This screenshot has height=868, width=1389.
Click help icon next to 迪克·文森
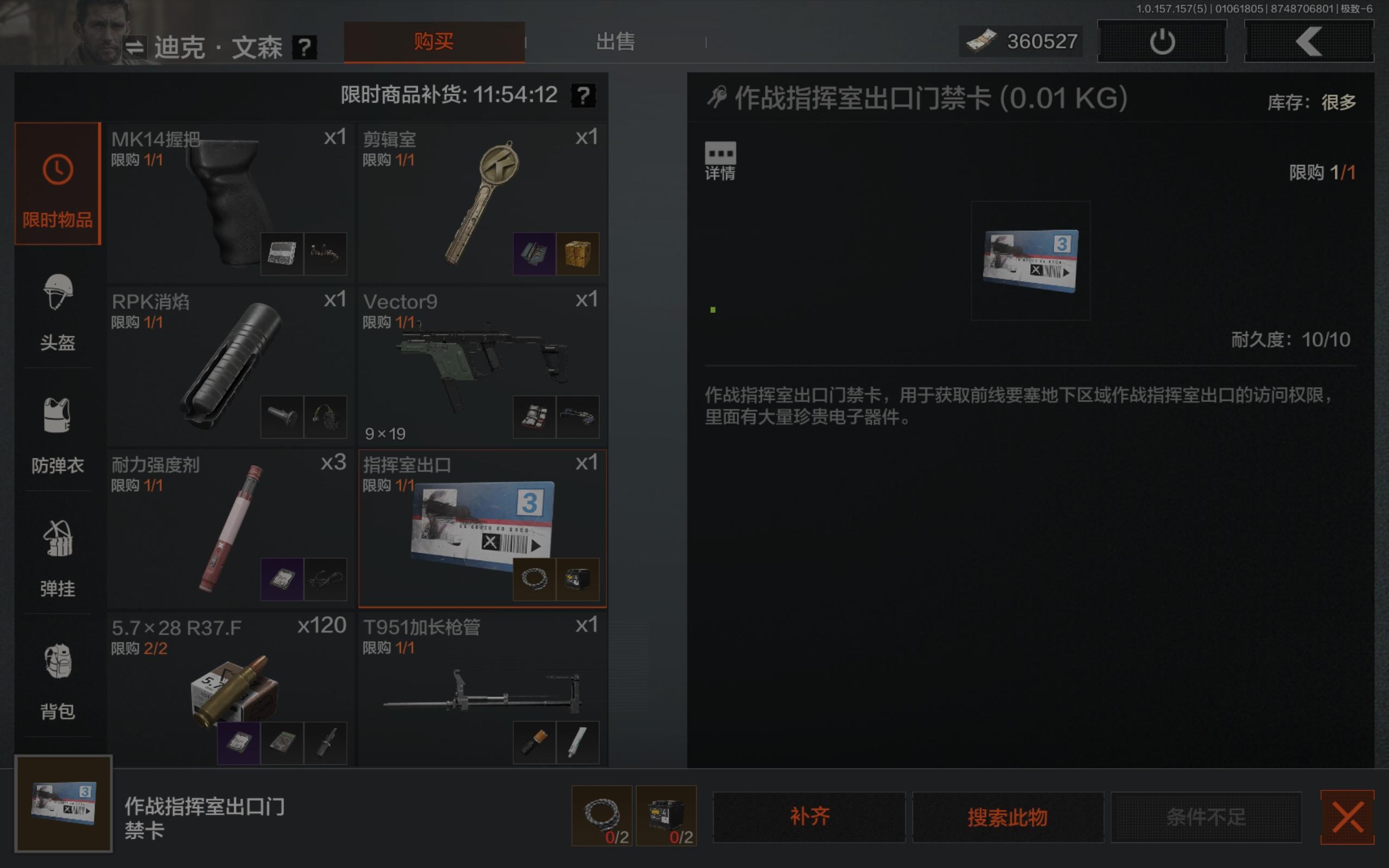(304, 47)
